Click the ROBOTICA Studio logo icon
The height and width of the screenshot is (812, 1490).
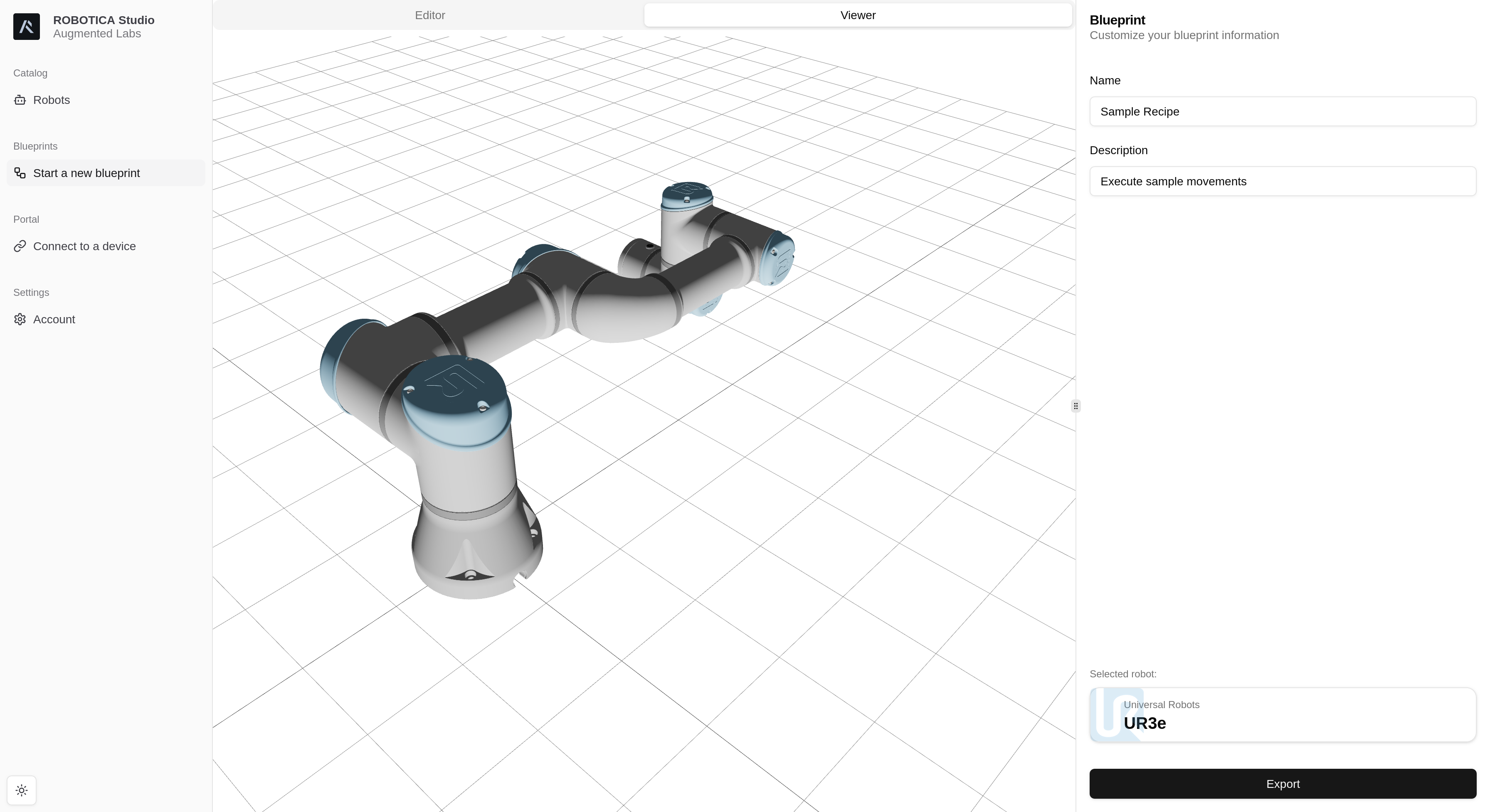point(27,27)
